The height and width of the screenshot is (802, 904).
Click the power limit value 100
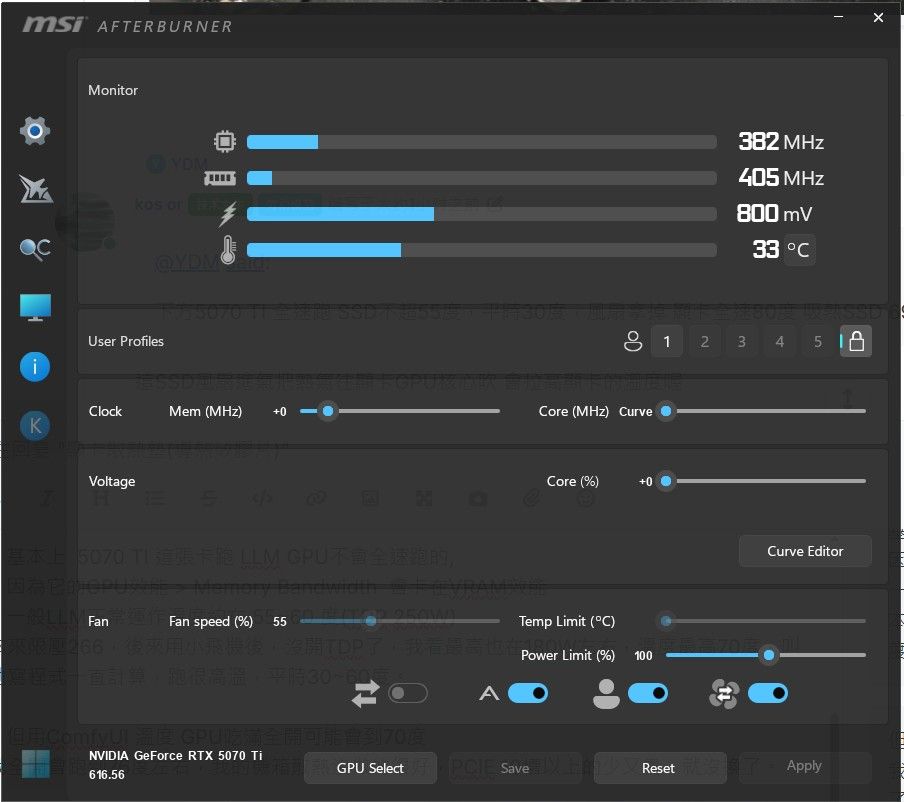[x=643, y=656]
